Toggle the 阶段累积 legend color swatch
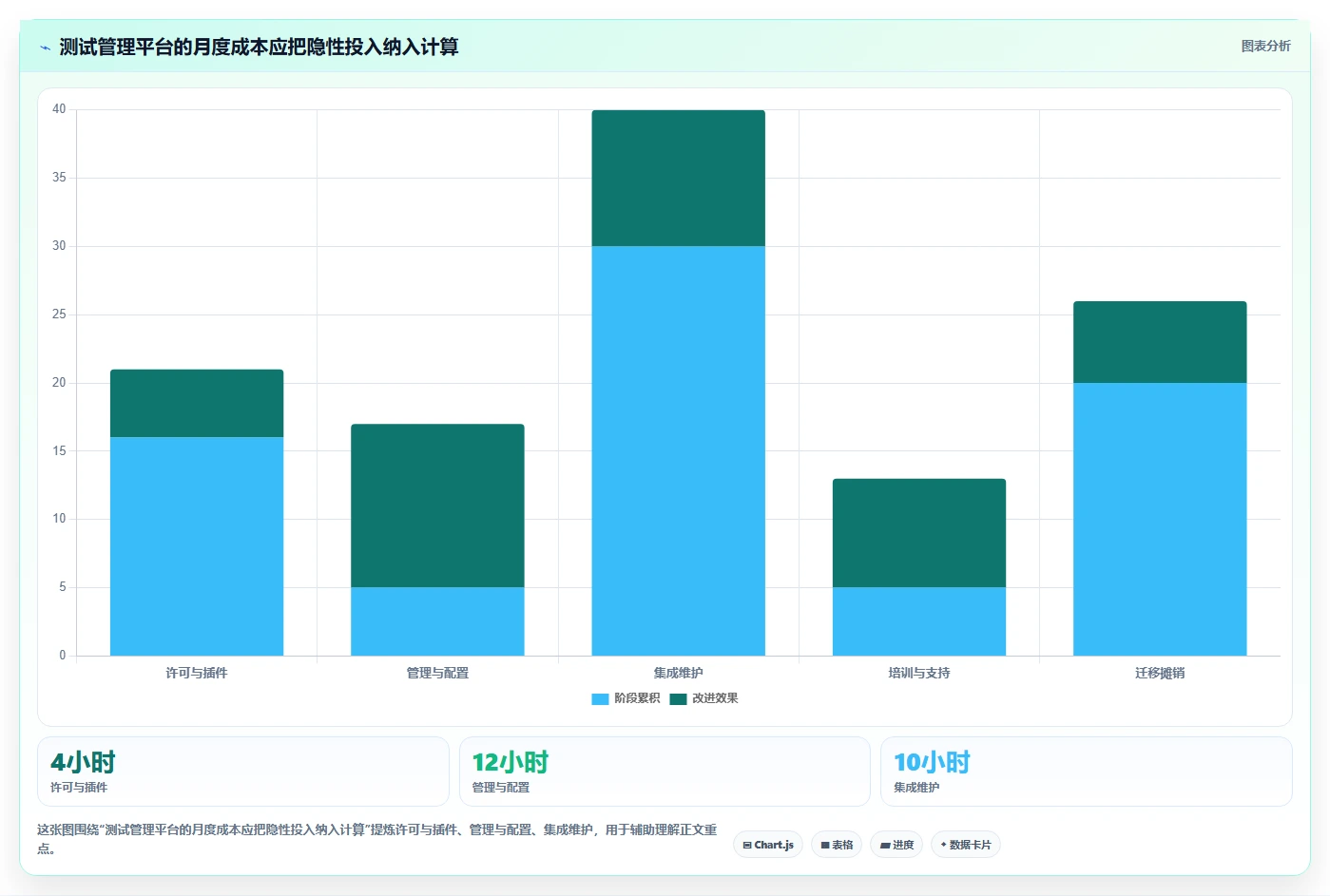This screenshot has height=896, width=1330. [600, 699]
